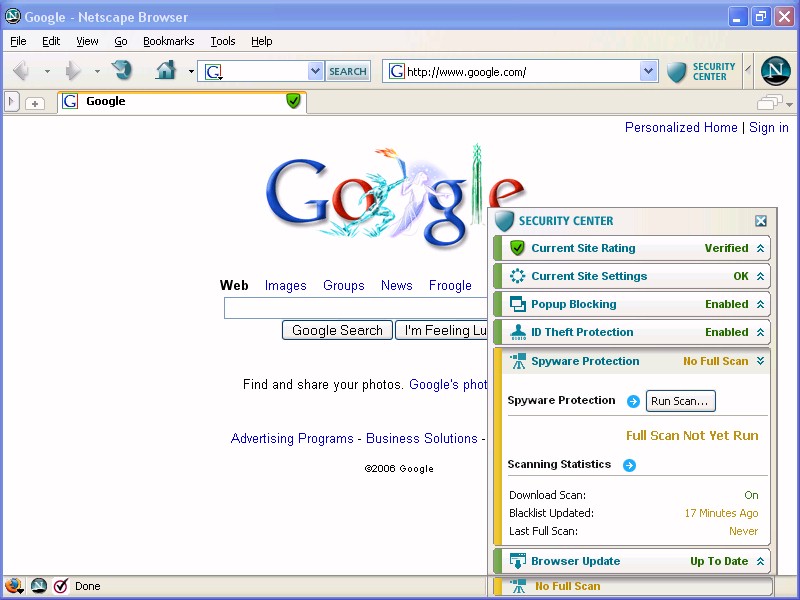
Task: Expand Popup Blocking section chevron
Action: (760, 304)
